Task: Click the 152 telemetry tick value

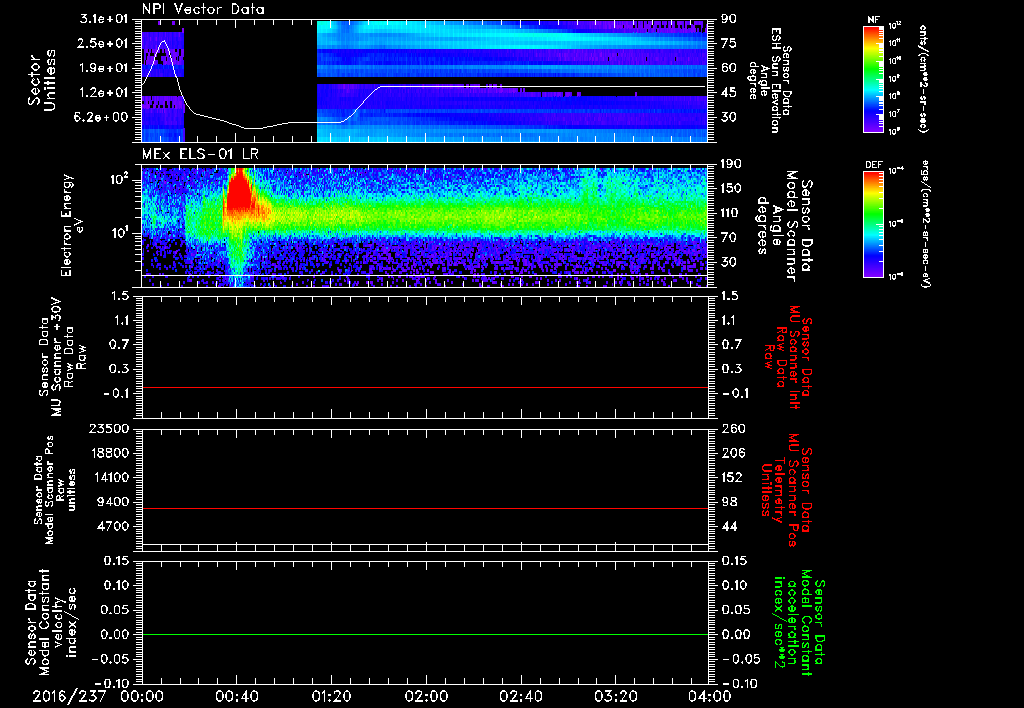Action: pos(731,477)
